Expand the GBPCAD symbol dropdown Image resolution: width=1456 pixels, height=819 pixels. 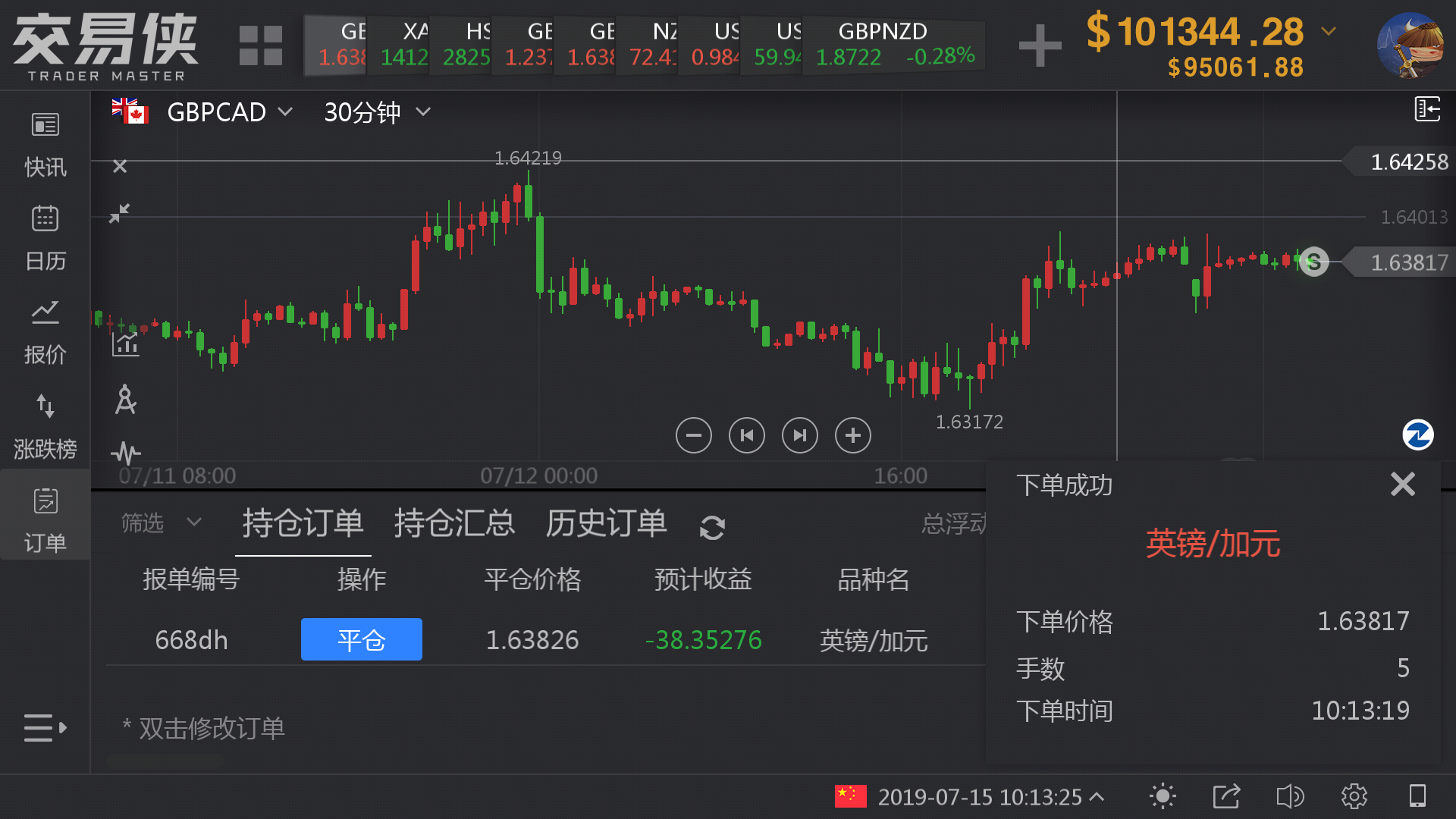(x=227, y=112)
